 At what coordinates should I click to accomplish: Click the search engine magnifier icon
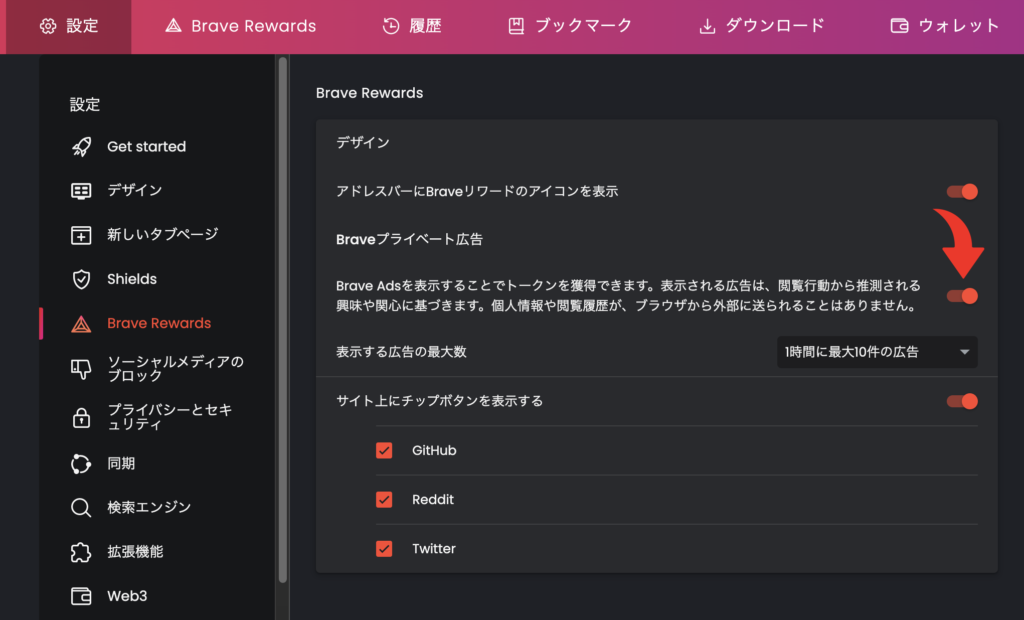pyautogui.click(x=81, y=508)
